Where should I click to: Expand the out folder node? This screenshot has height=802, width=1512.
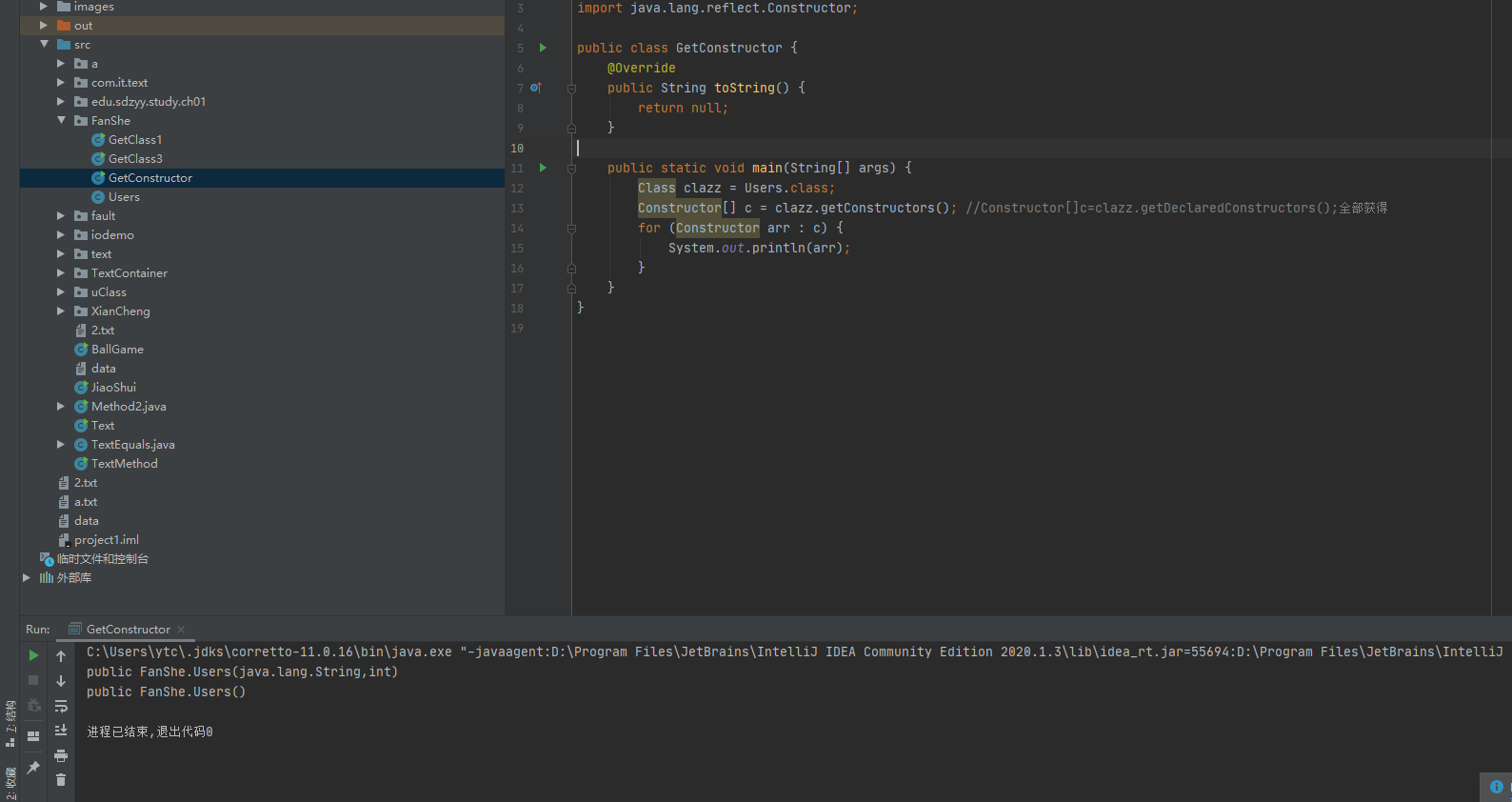pos(44,26)
